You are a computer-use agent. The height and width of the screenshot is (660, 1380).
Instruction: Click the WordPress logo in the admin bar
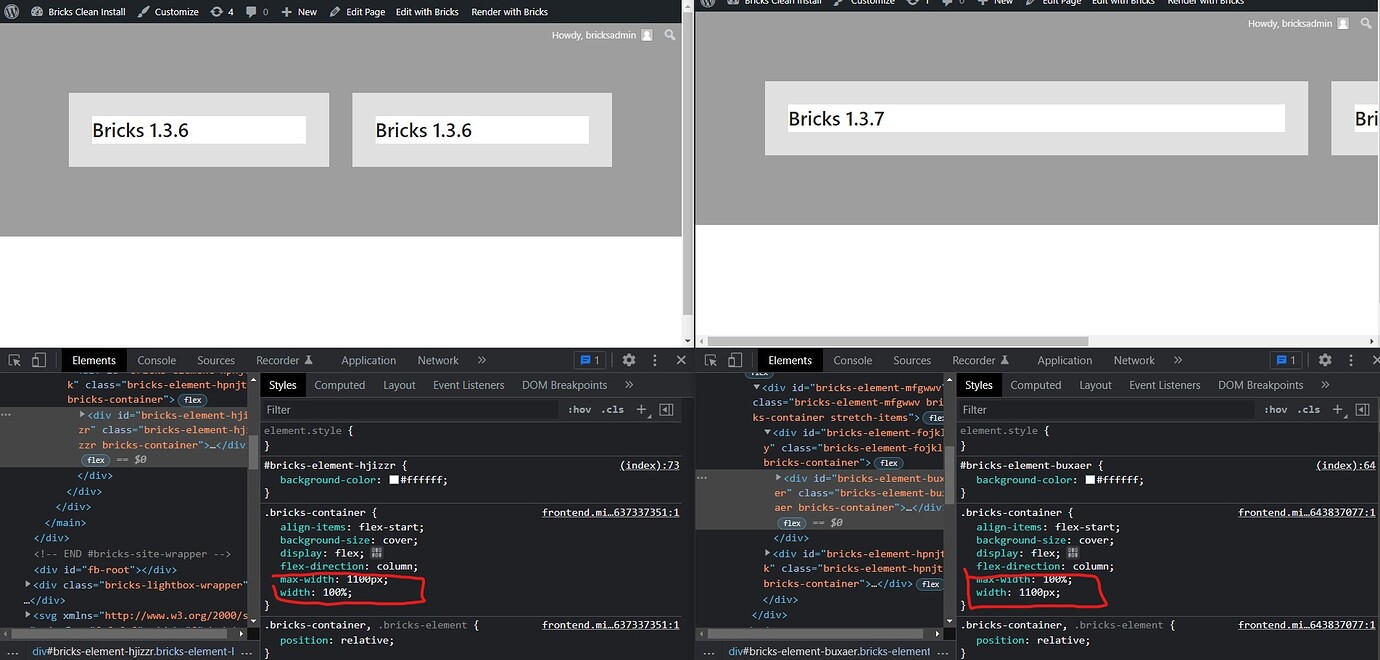click(x=10, y=11)
